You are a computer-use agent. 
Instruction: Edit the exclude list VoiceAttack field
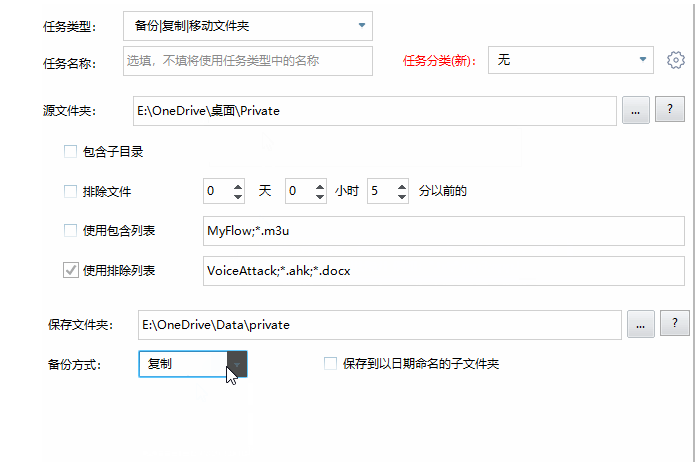pos(444,271)
